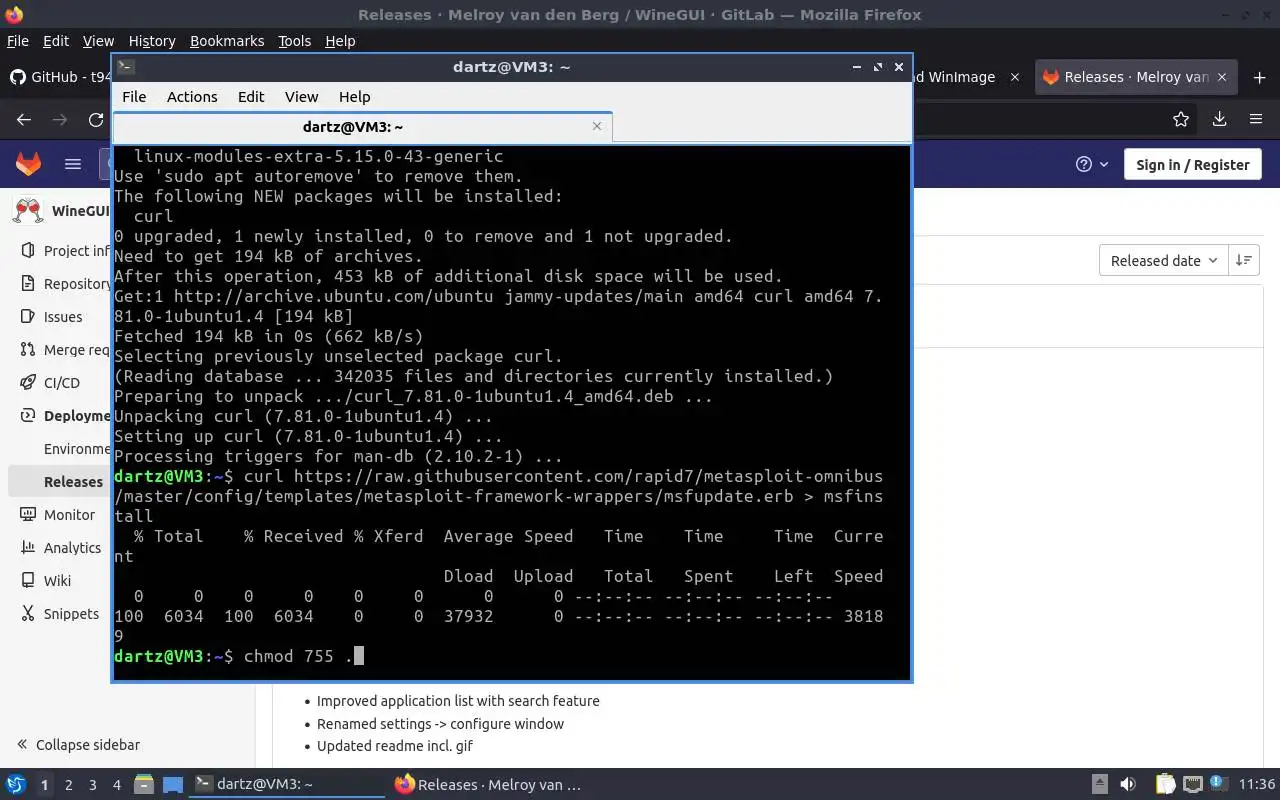Click the Wiki book sidebar icon
Image resolution: width=1280 pixels, height=800 pixels.
tap(27, 581)
